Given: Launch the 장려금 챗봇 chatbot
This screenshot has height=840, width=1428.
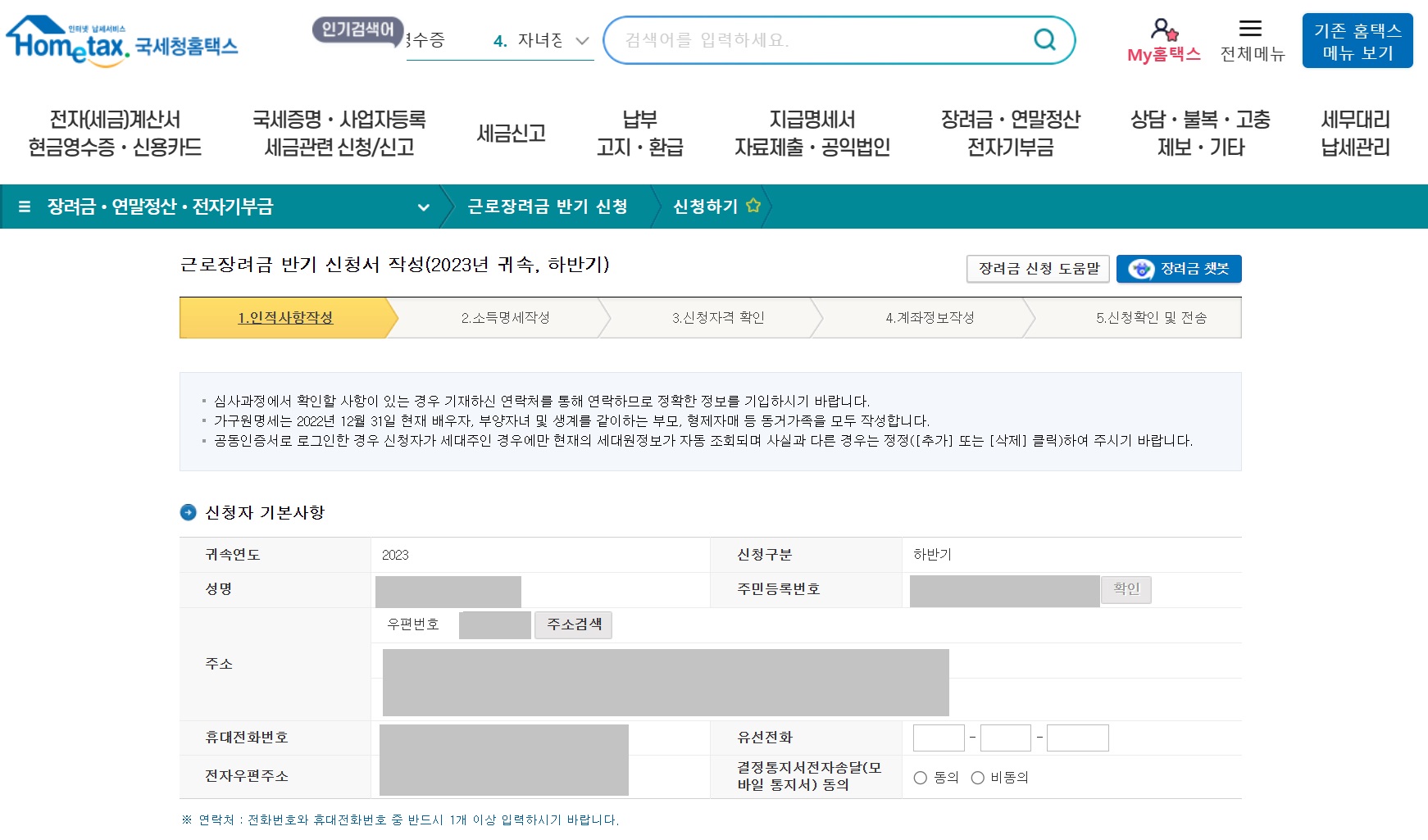Looking at the screenshot, I should 1178,268.
